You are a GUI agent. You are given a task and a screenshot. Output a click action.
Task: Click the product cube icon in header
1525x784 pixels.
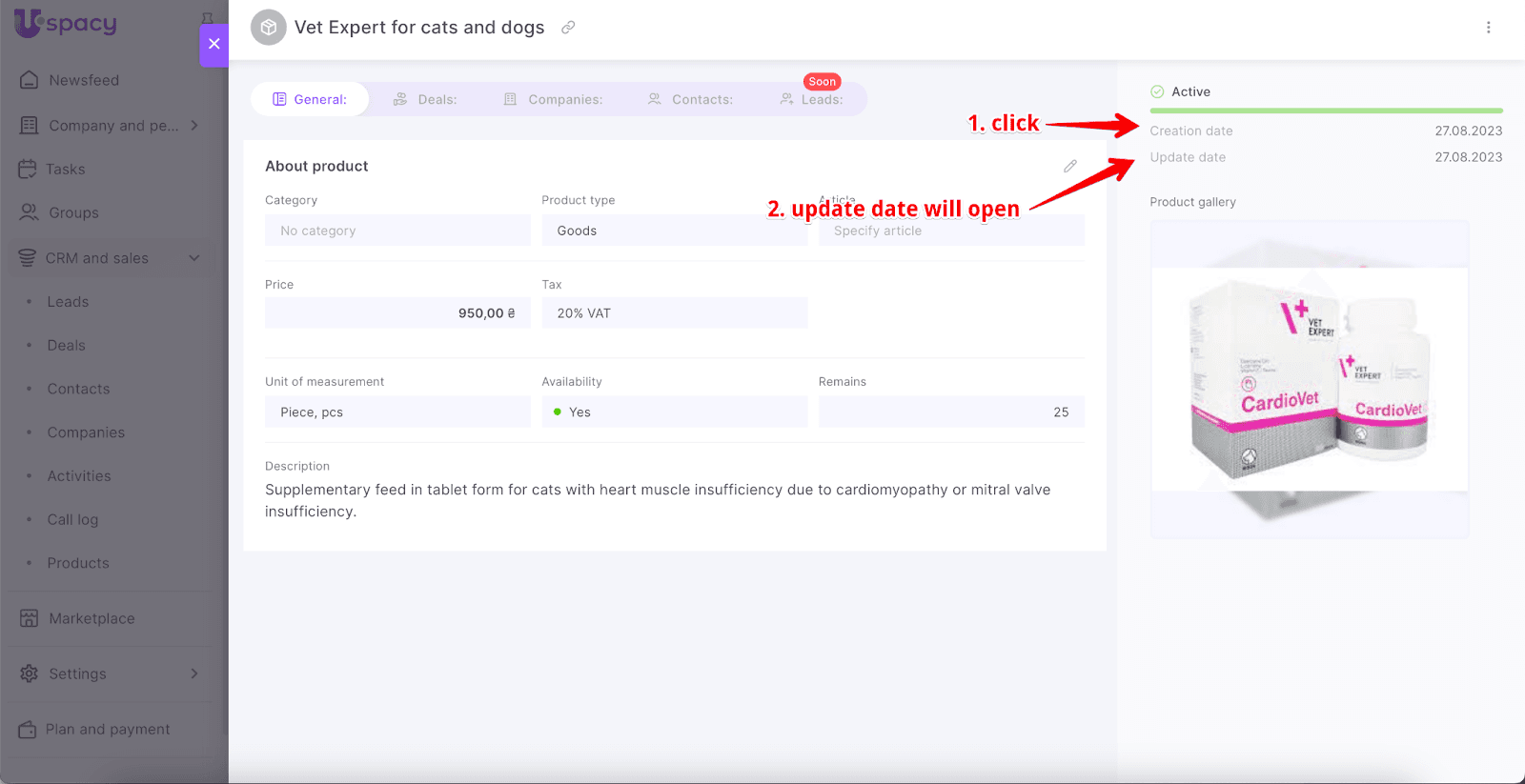tap(269, 28)
